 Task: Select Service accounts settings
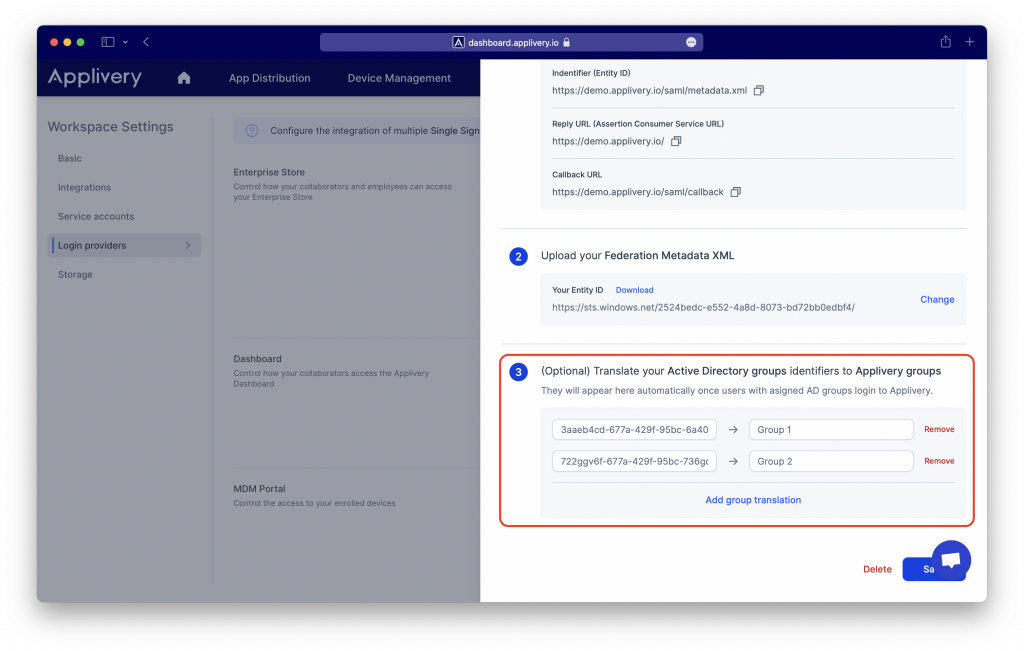click(x=96, y=216)
